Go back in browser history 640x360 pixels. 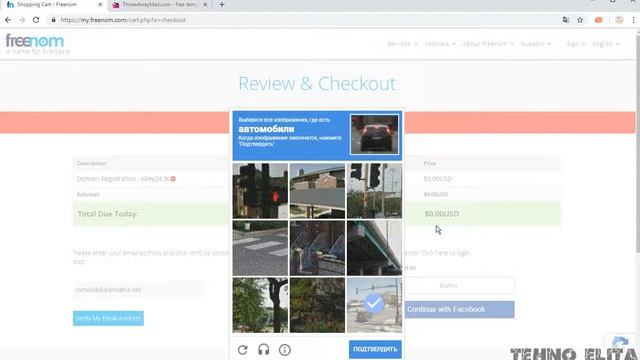8,20
